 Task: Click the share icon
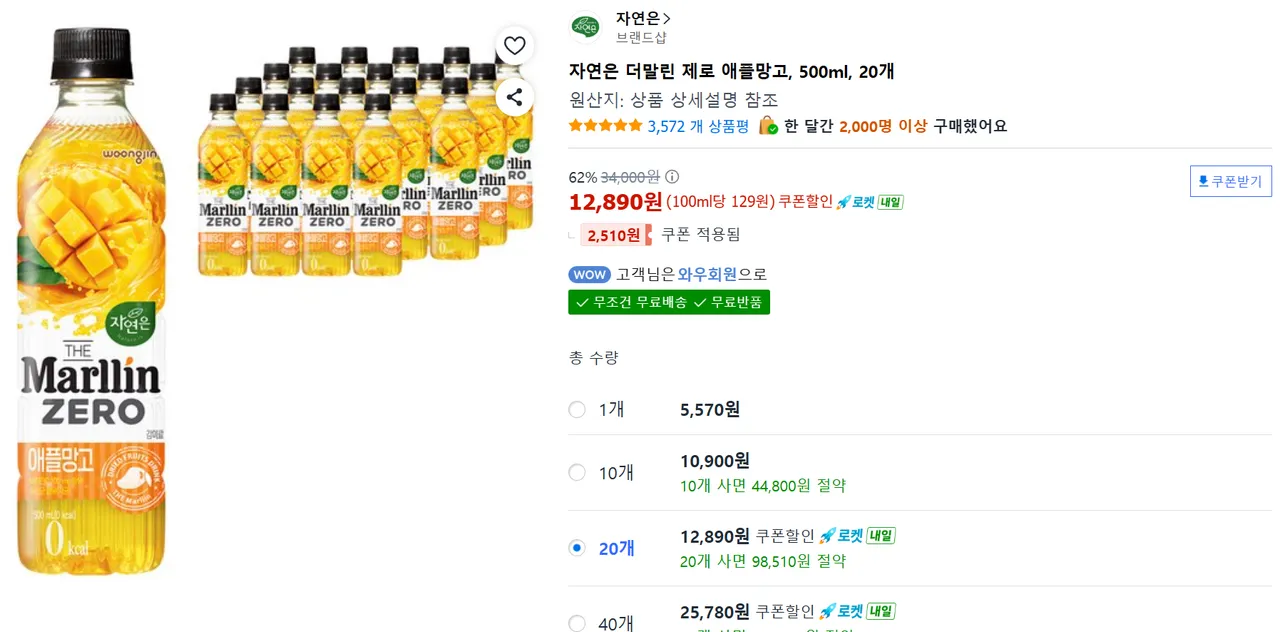point(514,97)
